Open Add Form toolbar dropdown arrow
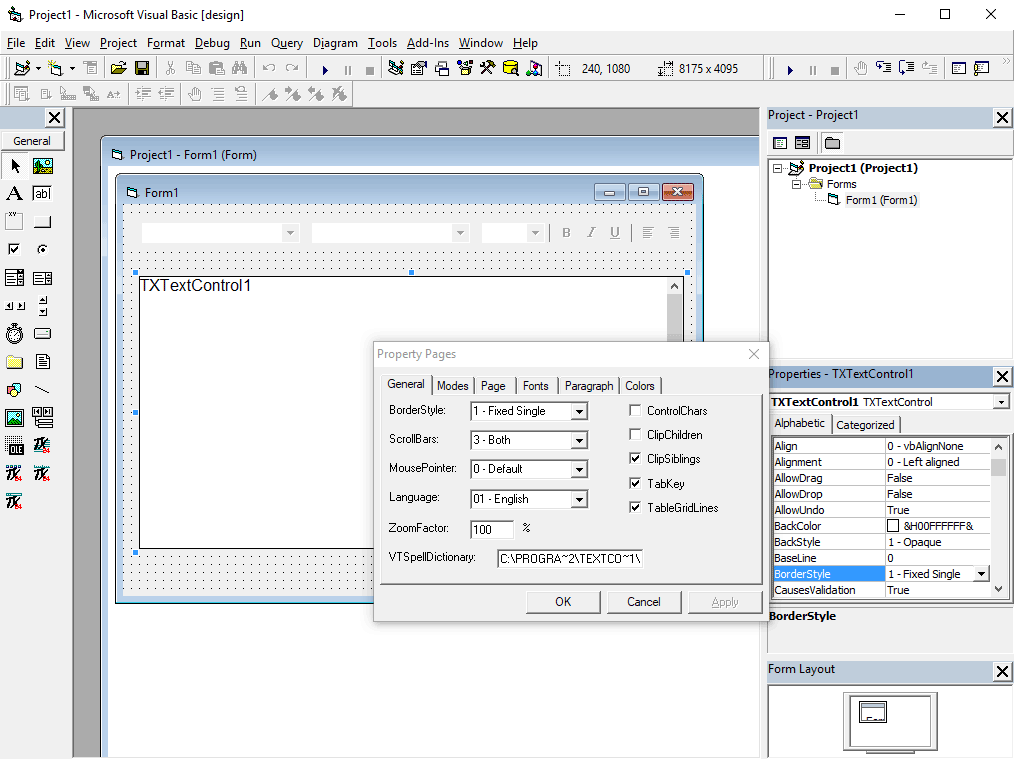This screenshot has width=1014, height=759. tap(72, 68)
